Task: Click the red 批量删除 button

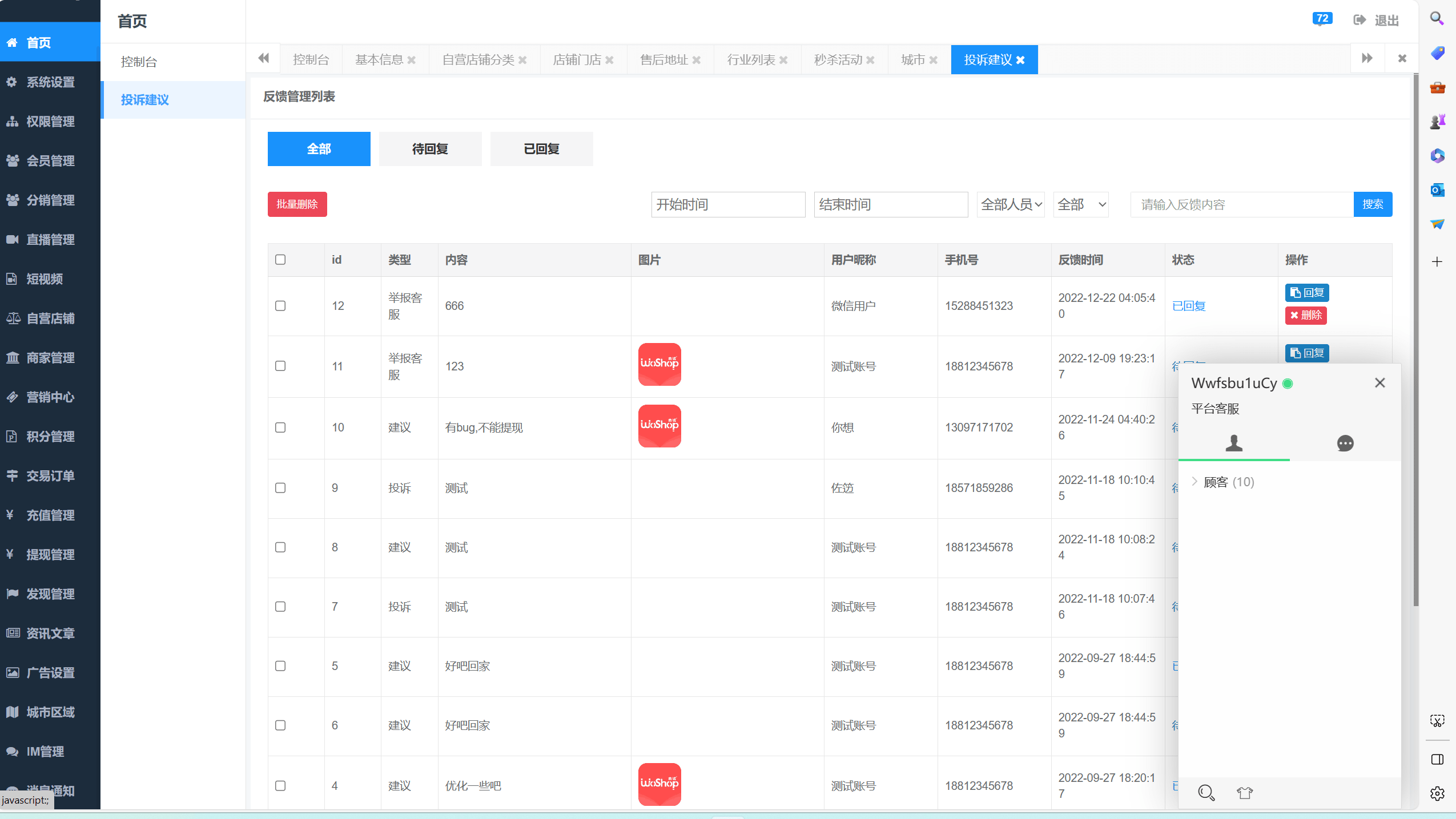Action: point(297,204)
